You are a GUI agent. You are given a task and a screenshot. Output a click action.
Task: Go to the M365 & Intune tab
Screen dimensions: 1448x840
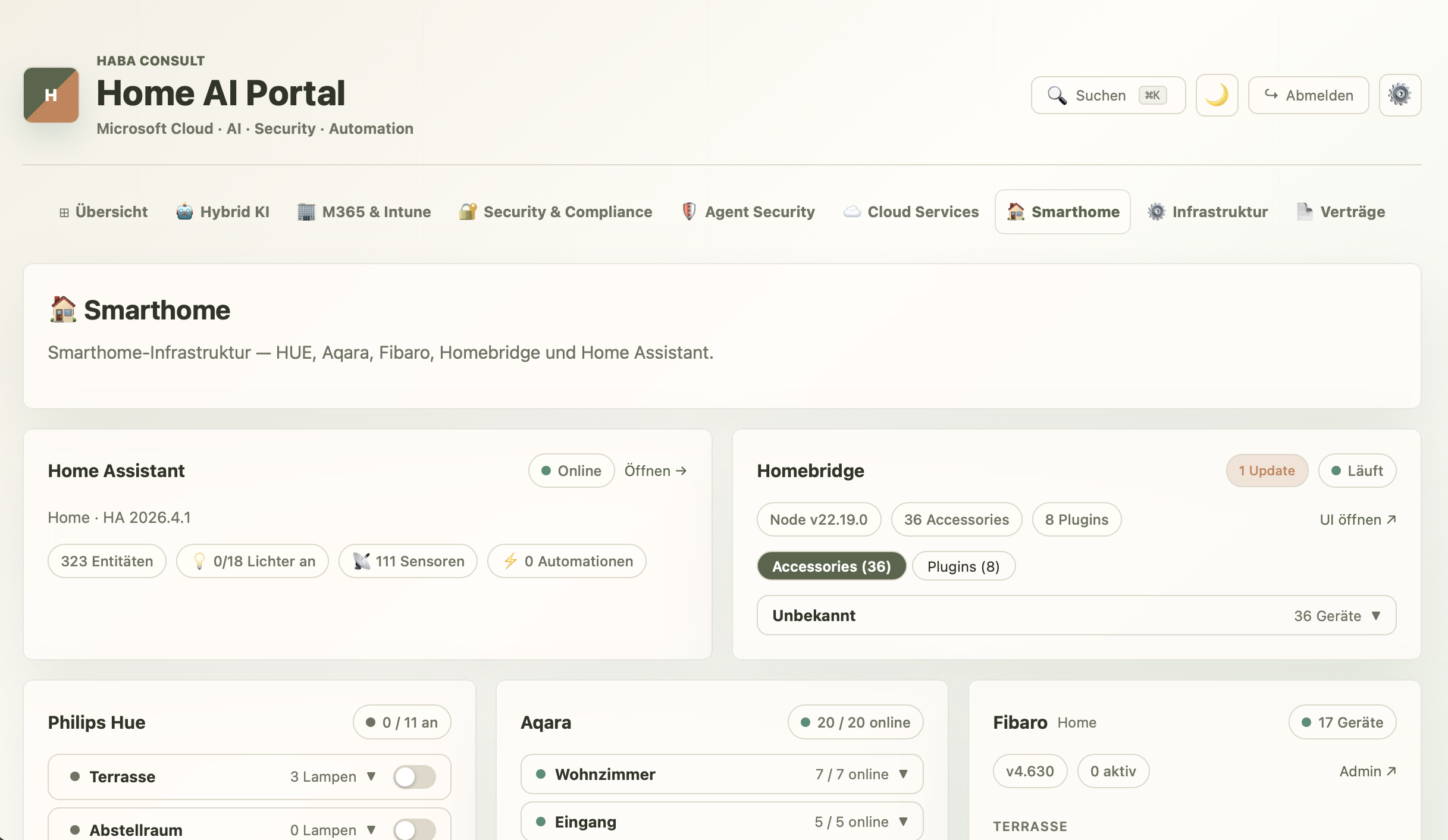(x=365, y=212)
